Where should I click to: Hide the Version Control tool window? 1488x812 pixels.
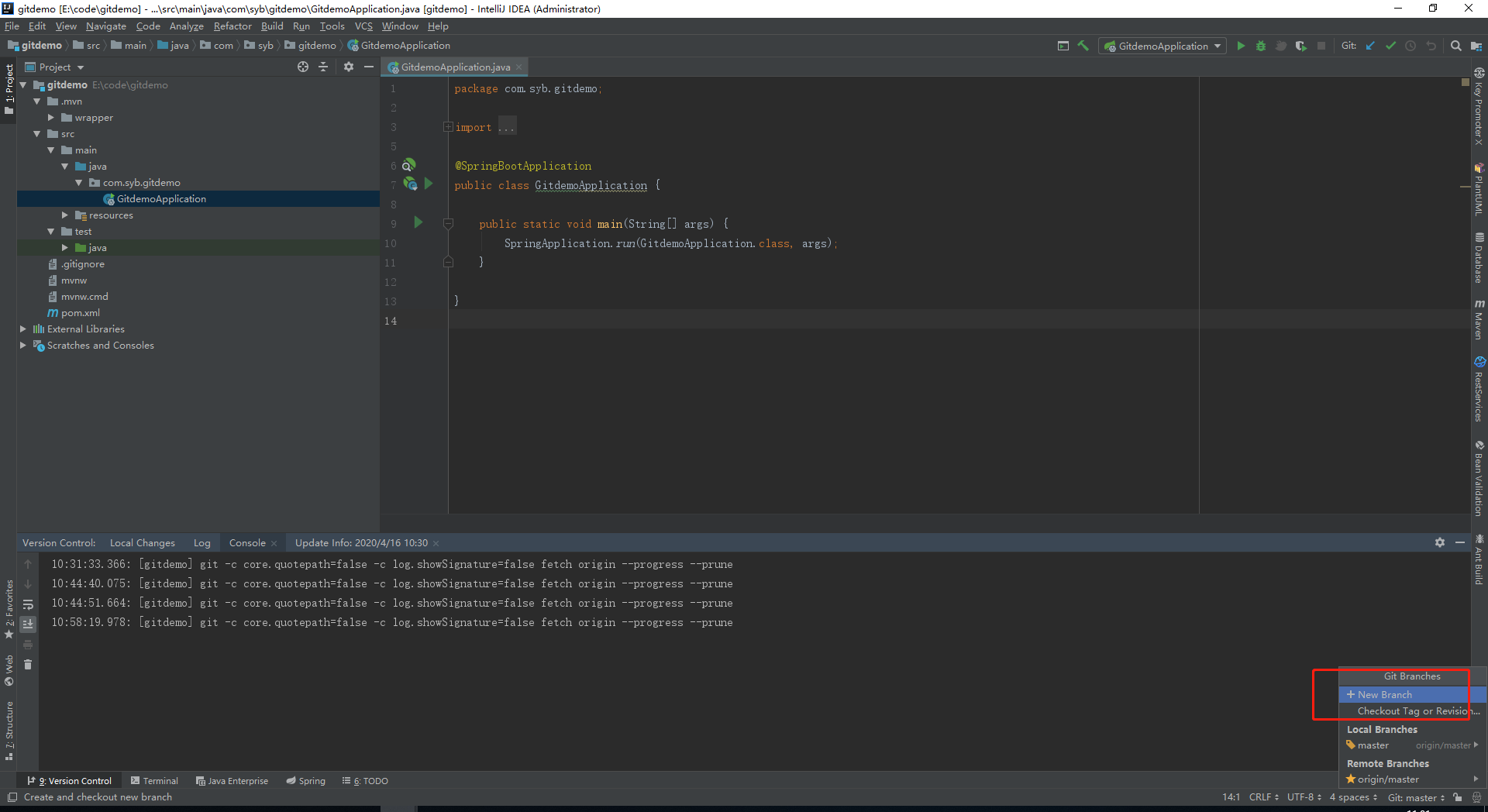(1460, 542)
